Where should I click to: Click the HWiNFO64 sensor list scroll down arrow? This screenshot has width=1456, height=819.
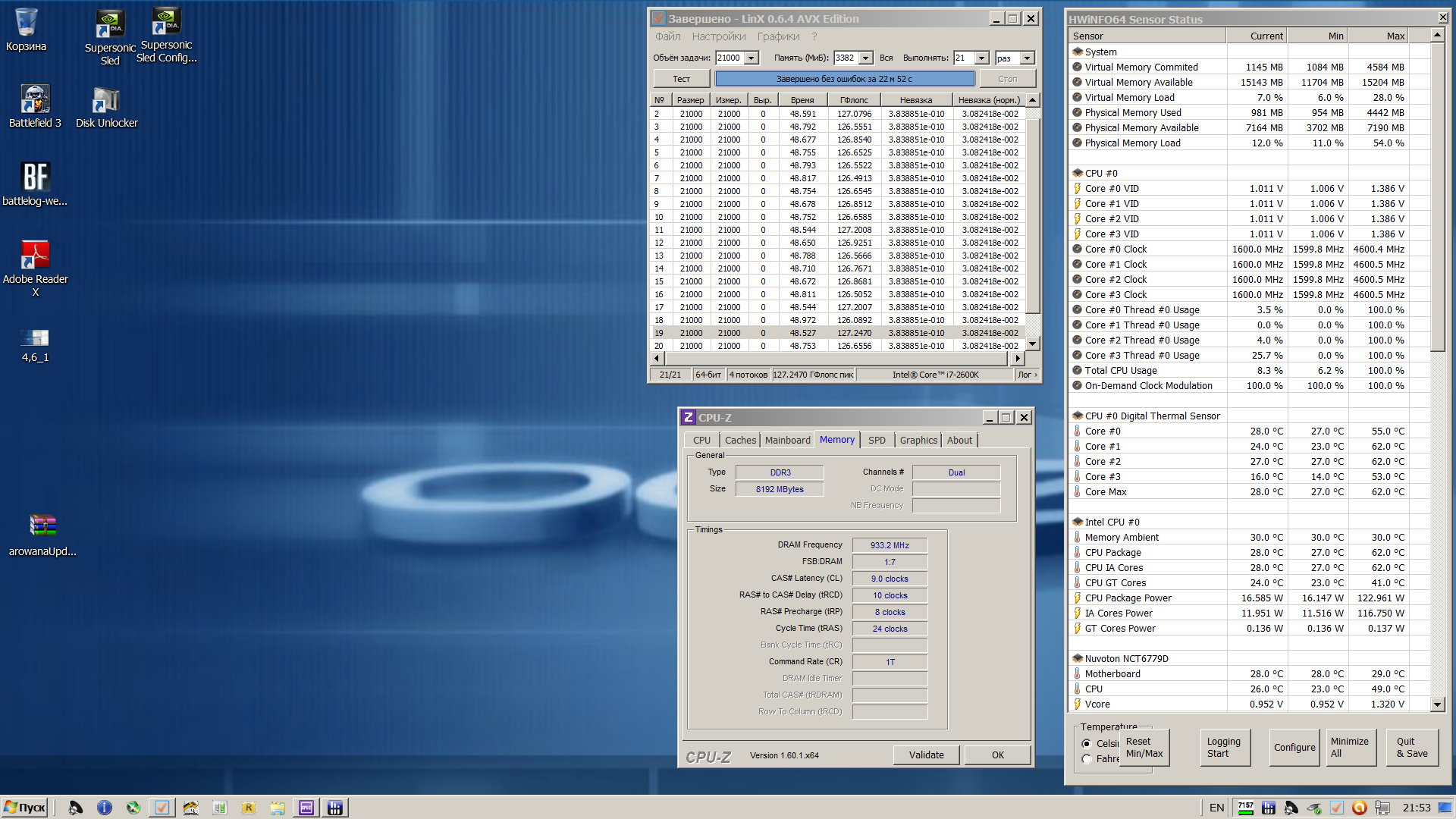tap(1437, 704)
